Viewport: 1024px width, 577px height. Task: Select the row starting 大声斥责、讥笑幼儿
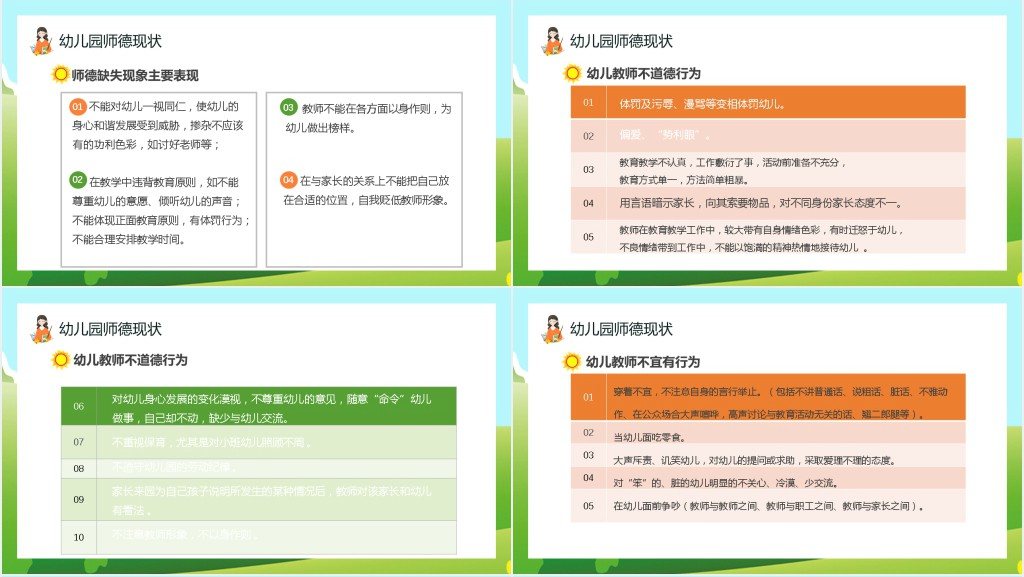[768, 456]
